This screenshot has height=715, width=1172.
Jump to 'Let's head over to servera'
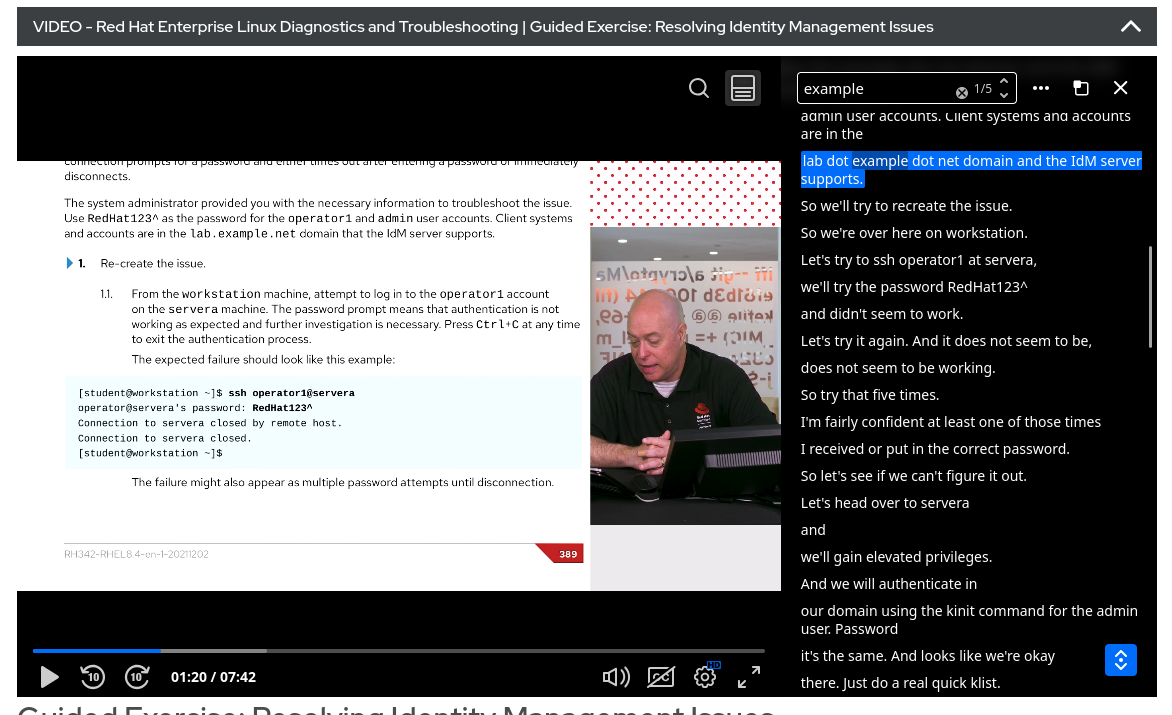(x=884, y=502)
